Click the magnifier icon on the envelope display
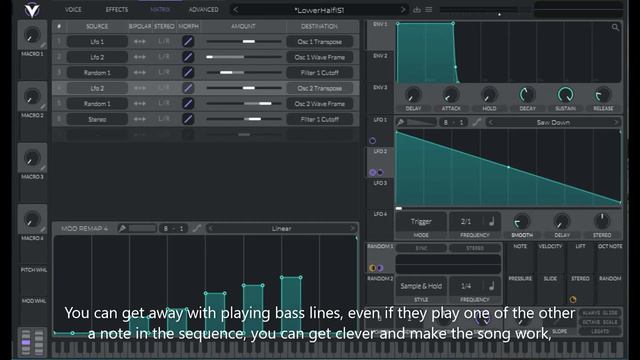 (x=615, y=28)
